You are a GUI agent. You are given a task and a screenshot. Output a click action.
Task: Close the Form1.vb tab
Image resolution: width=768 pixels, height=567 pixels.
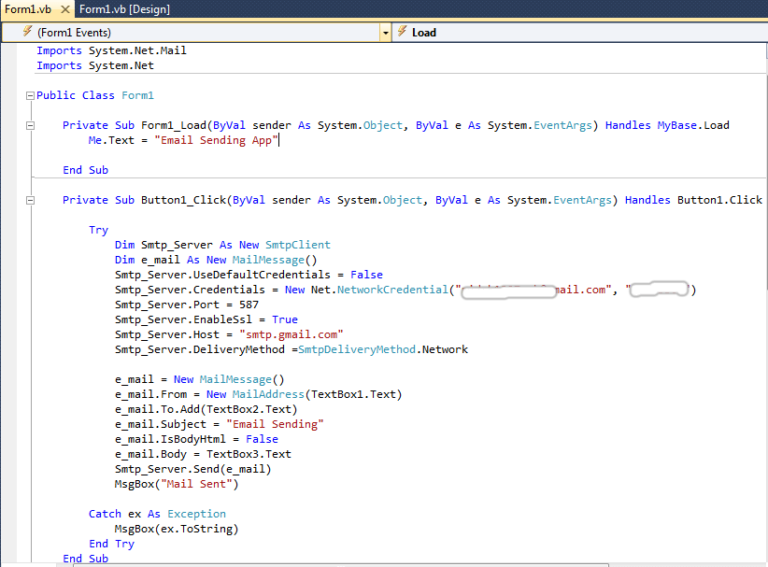[64, 9]
